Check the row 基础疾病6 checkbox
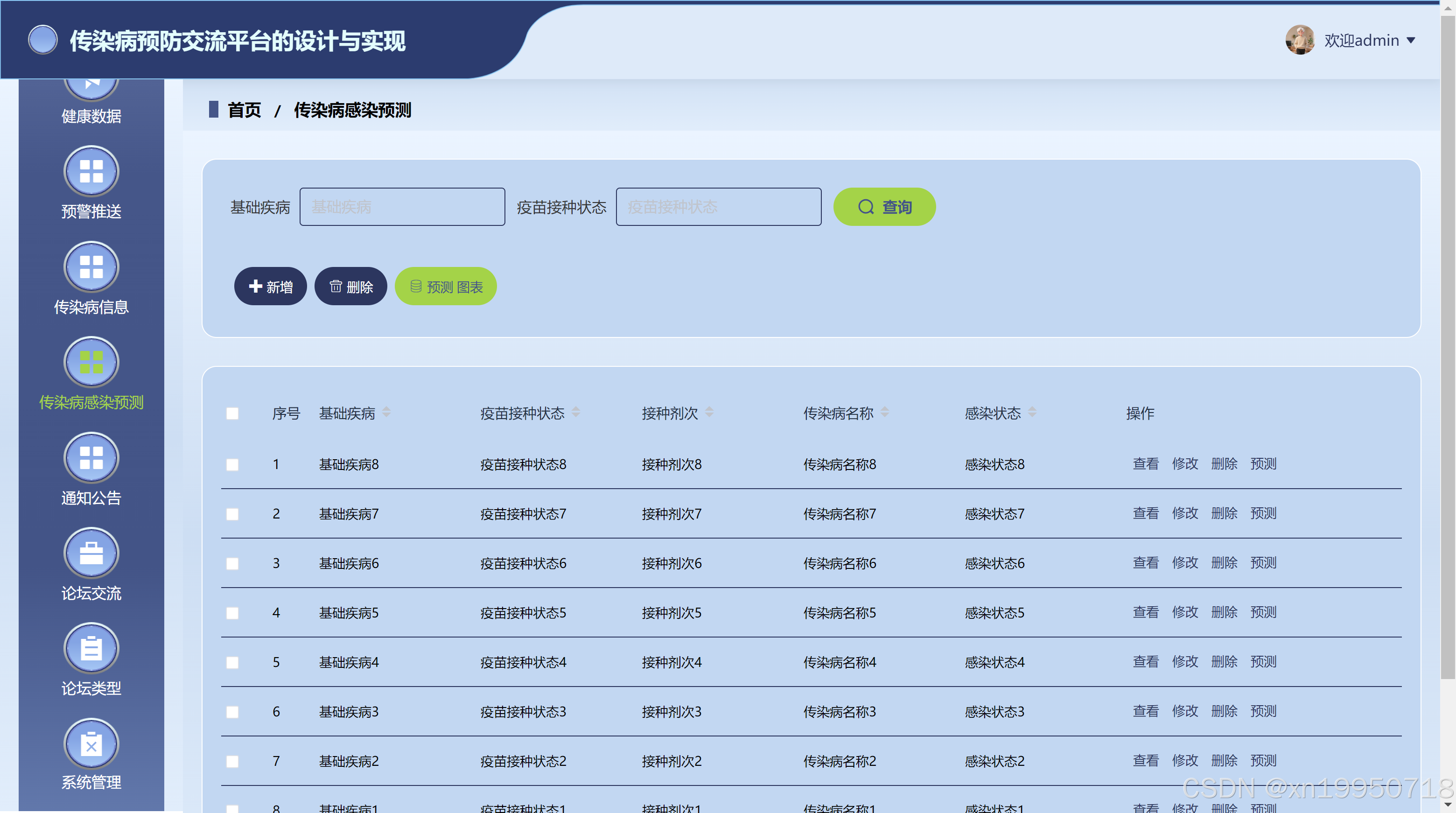Viewport: 1456px width, 813px height. point(232,563)
